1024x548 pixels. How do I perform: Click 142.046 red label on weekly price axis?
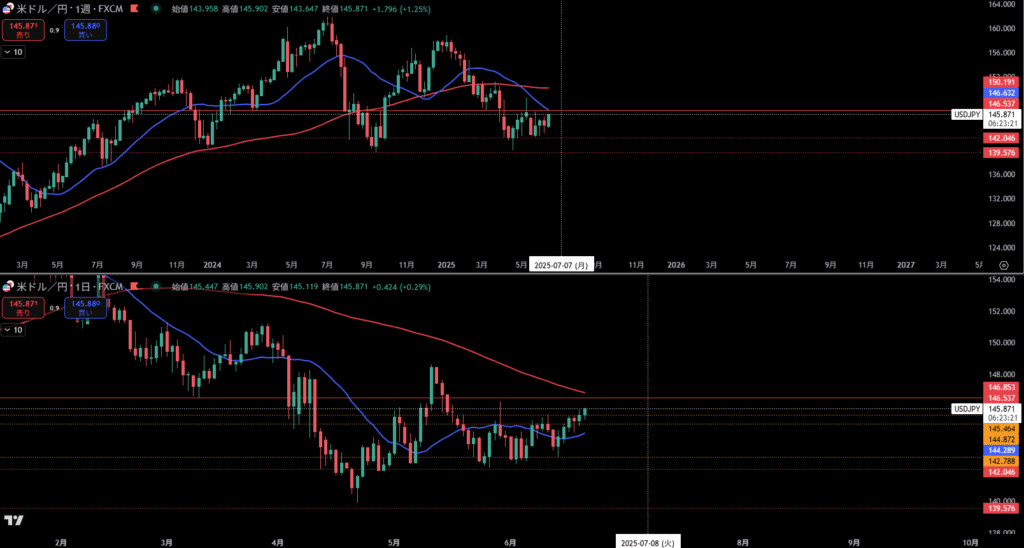pyautogui.click(x=1001, y=138)
